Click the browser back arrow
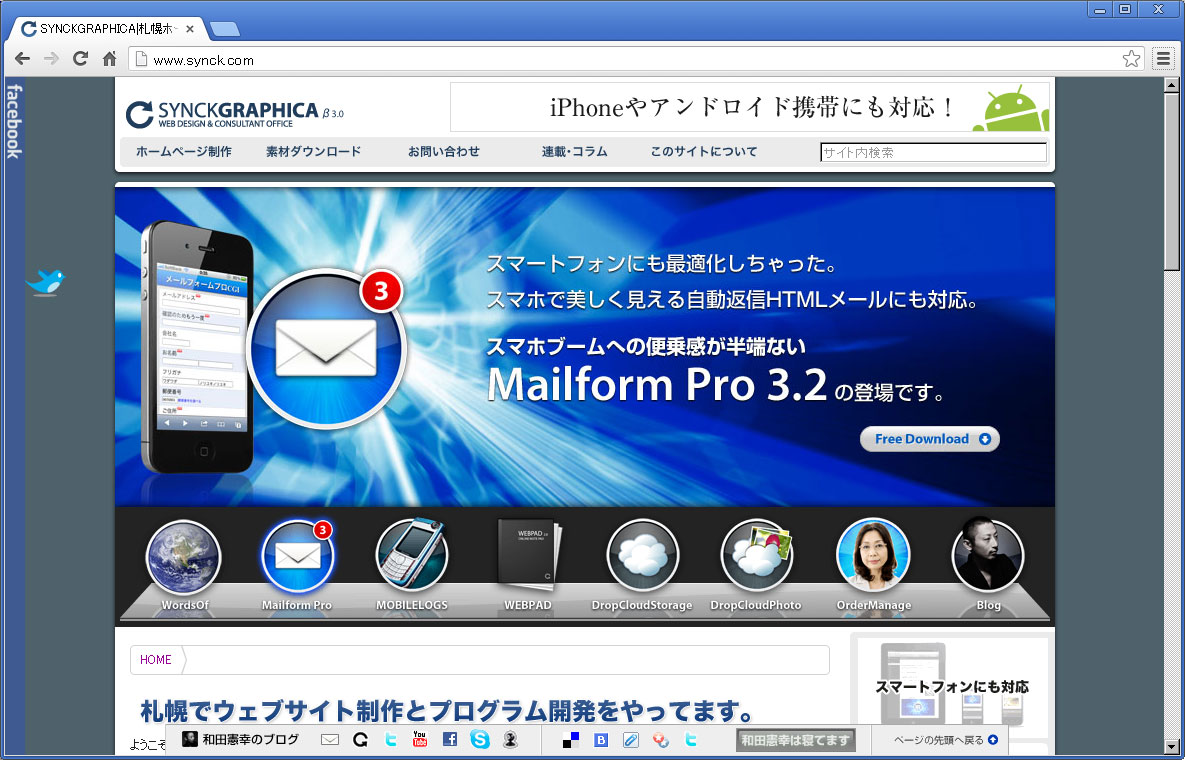Image resolution: width=1185 pixels, height=760 pixels. tap(23, 59)
